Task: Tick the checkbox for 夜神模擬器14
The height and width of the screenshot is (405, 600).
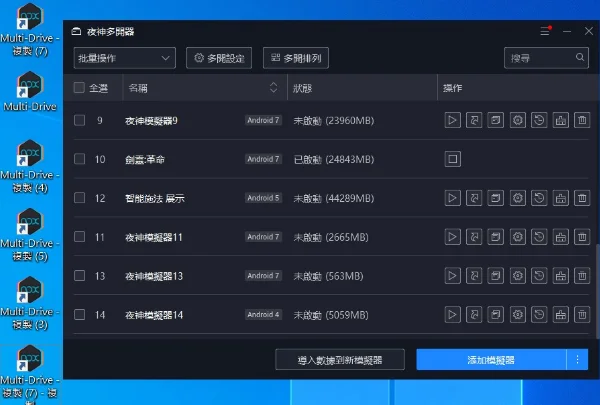Action: pyautogui.click(x=80, y=315)
